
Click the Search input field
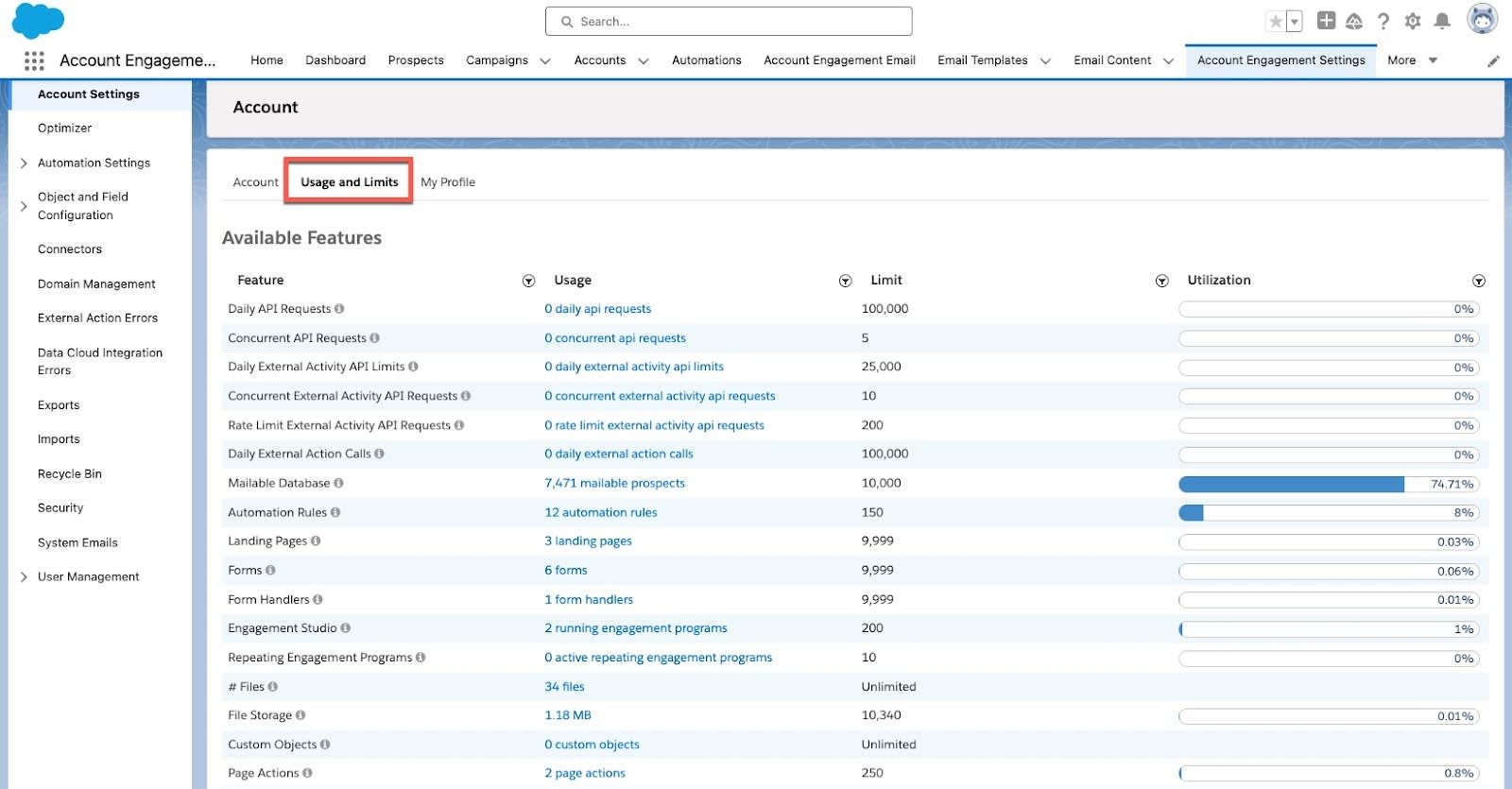(729, 21)
